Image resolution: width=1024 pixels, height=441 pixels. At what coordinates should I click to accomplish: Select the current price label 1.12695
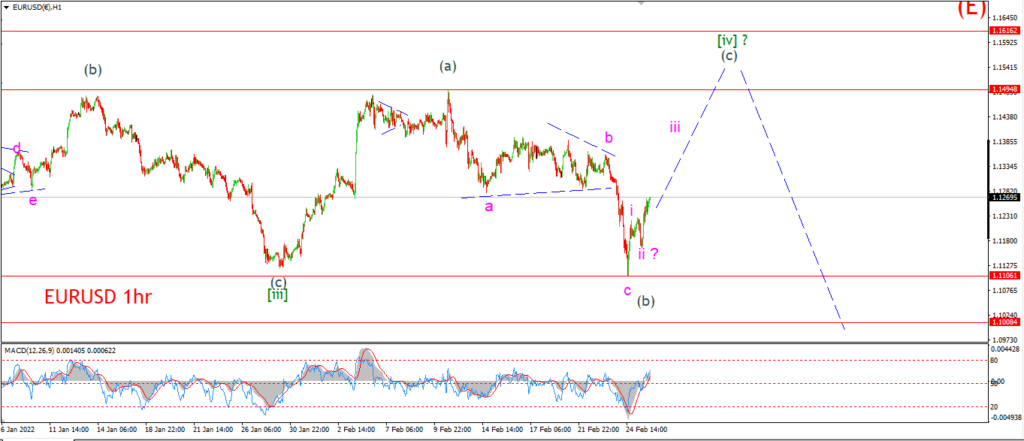pyautogui.click(x=1005, y=197)
